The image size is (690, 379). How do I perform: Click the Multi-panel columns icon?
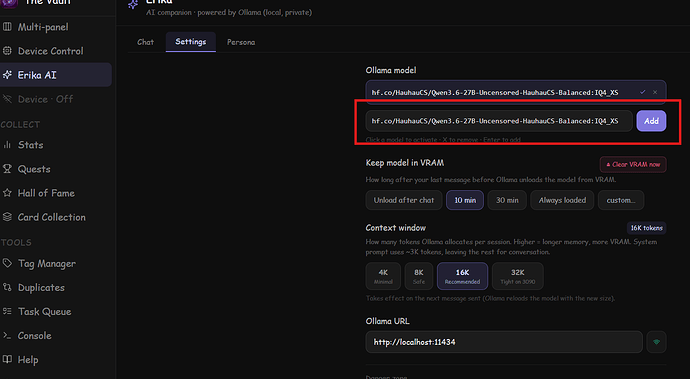[7, 27]
